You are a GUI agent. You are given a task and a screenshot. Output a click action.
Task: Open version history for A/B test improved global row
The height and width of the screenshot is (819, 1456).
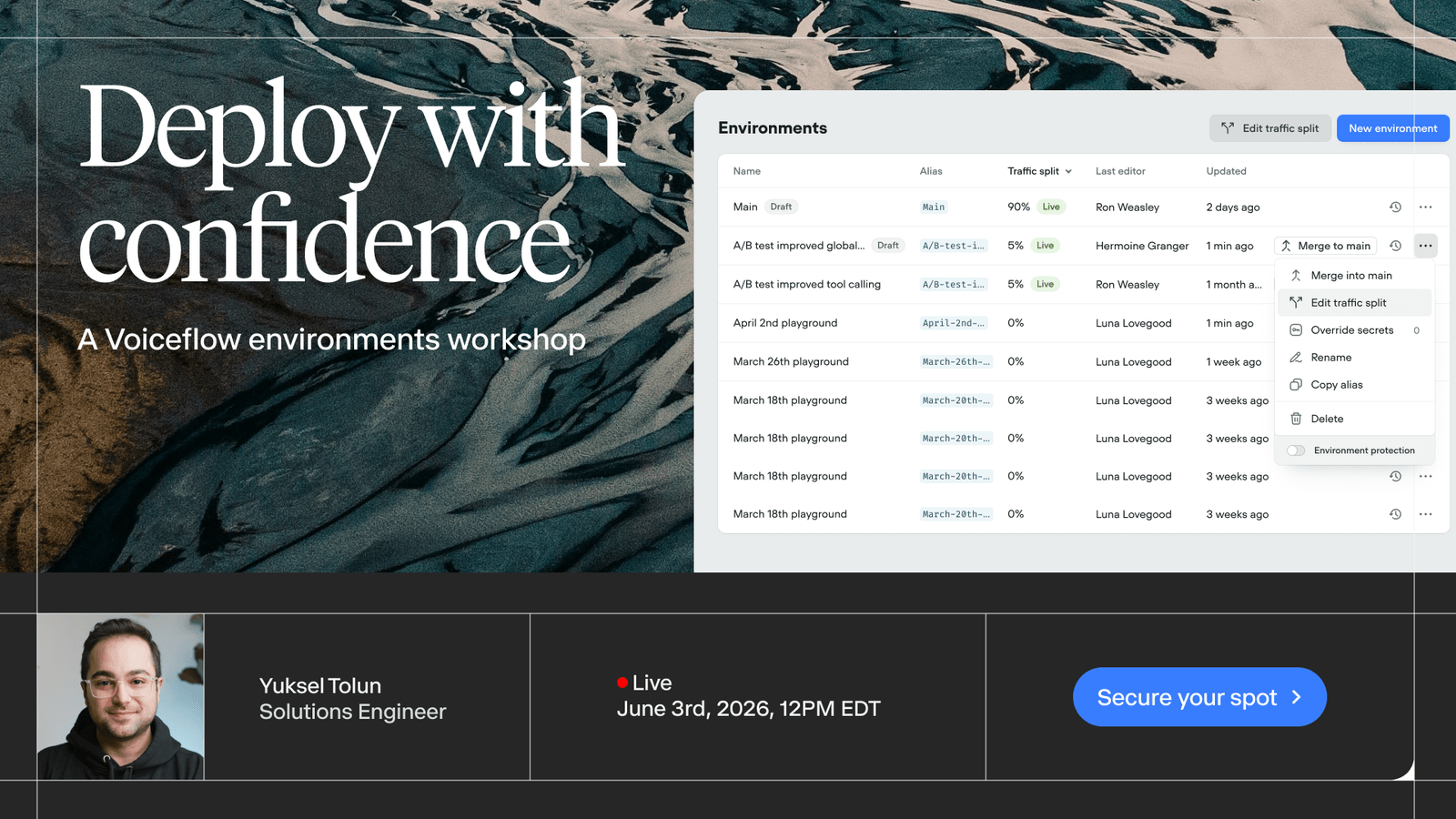1395,246
